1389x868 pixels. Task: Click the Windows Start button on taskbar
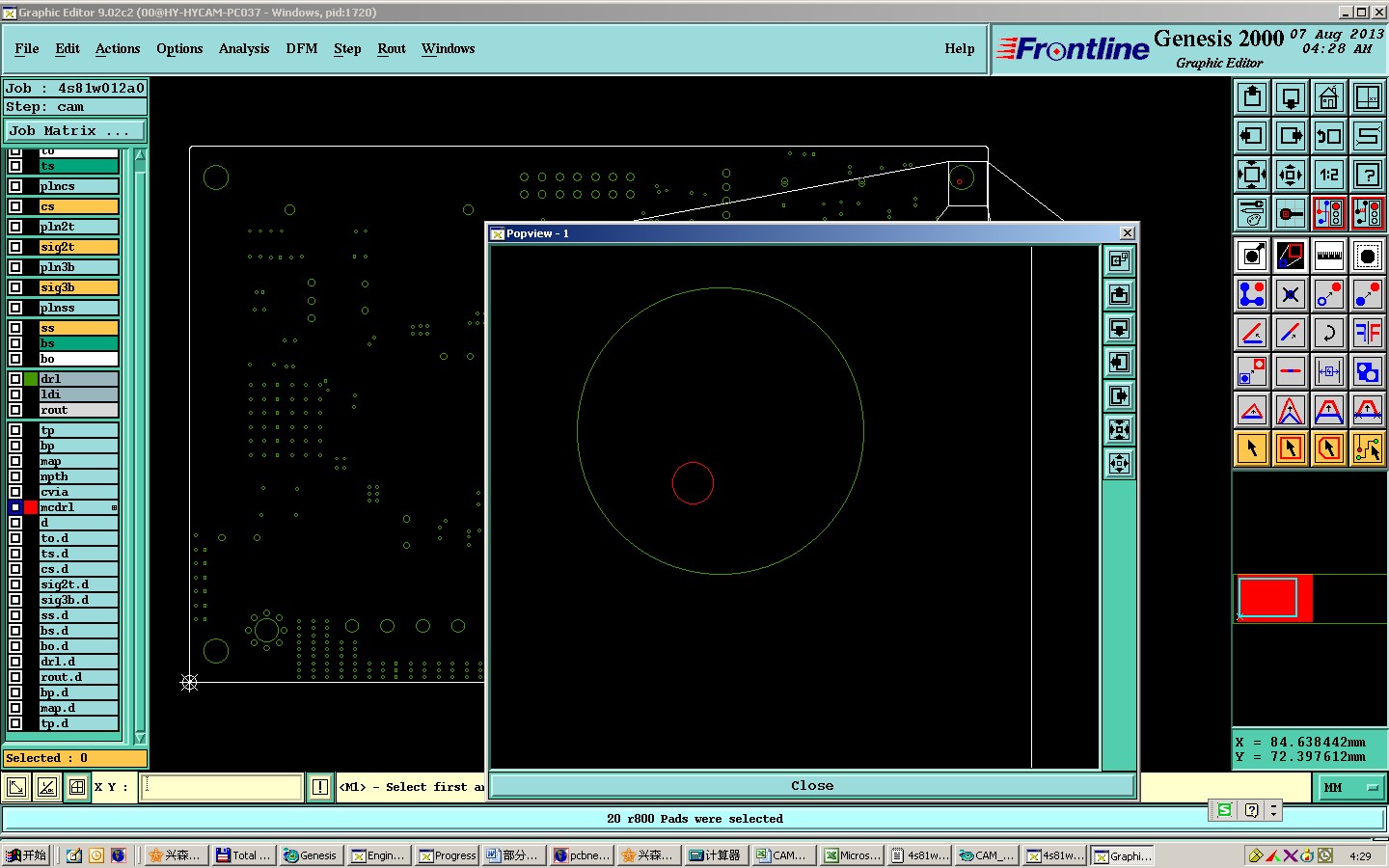click(26, 855)
